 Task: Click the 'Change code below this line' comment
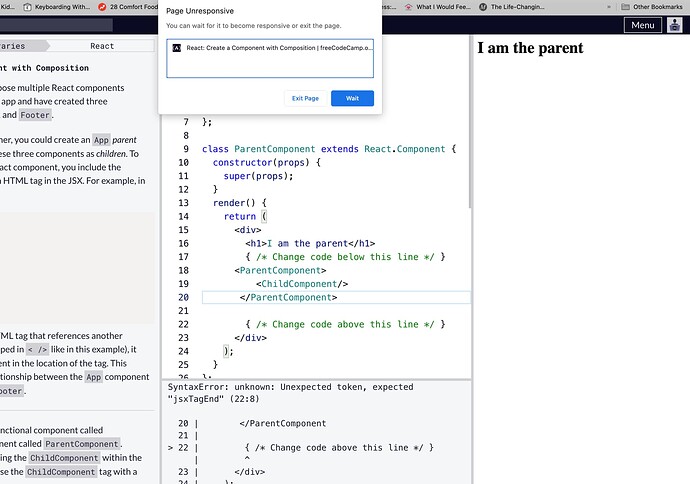coord(345,257)
